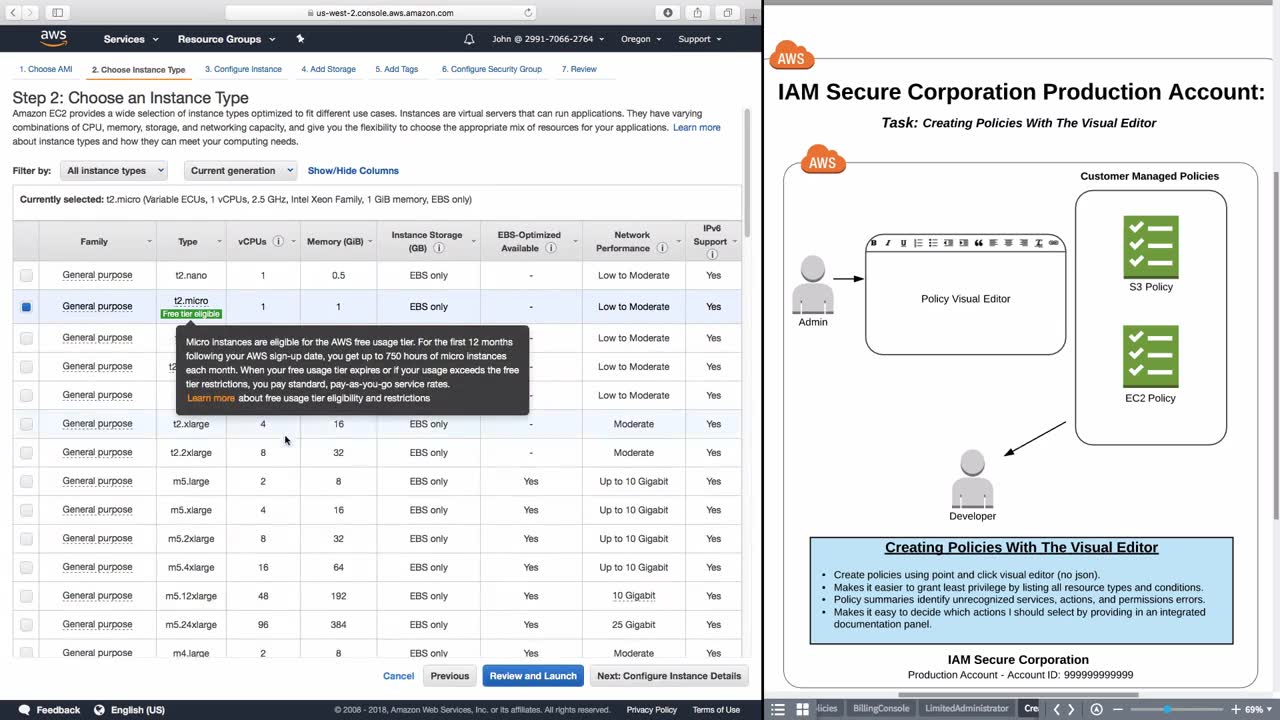This screenshot has height=720, width=1280.
Task: Click the AWS logo home icon
Action: pos(53,39)
